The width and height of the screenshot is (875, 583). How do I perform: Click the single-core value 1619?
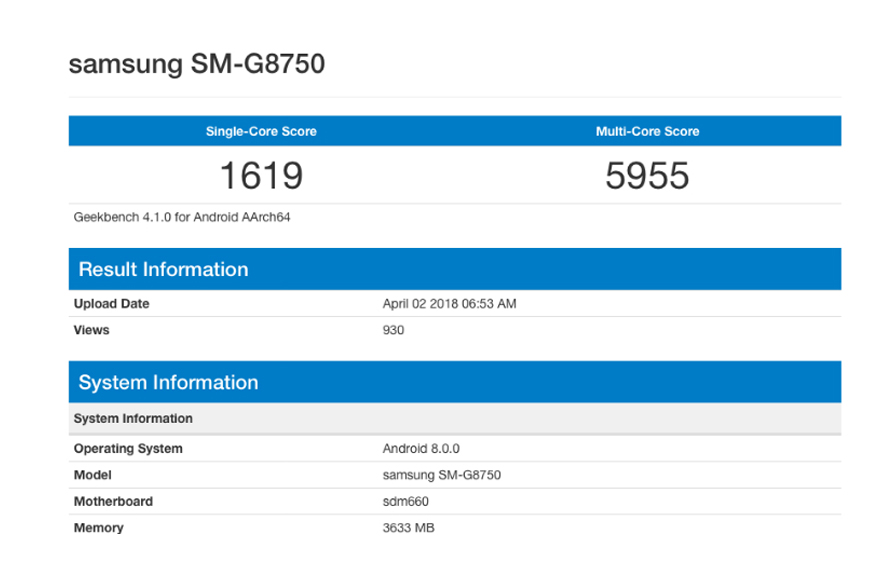[x=261, y=176]
